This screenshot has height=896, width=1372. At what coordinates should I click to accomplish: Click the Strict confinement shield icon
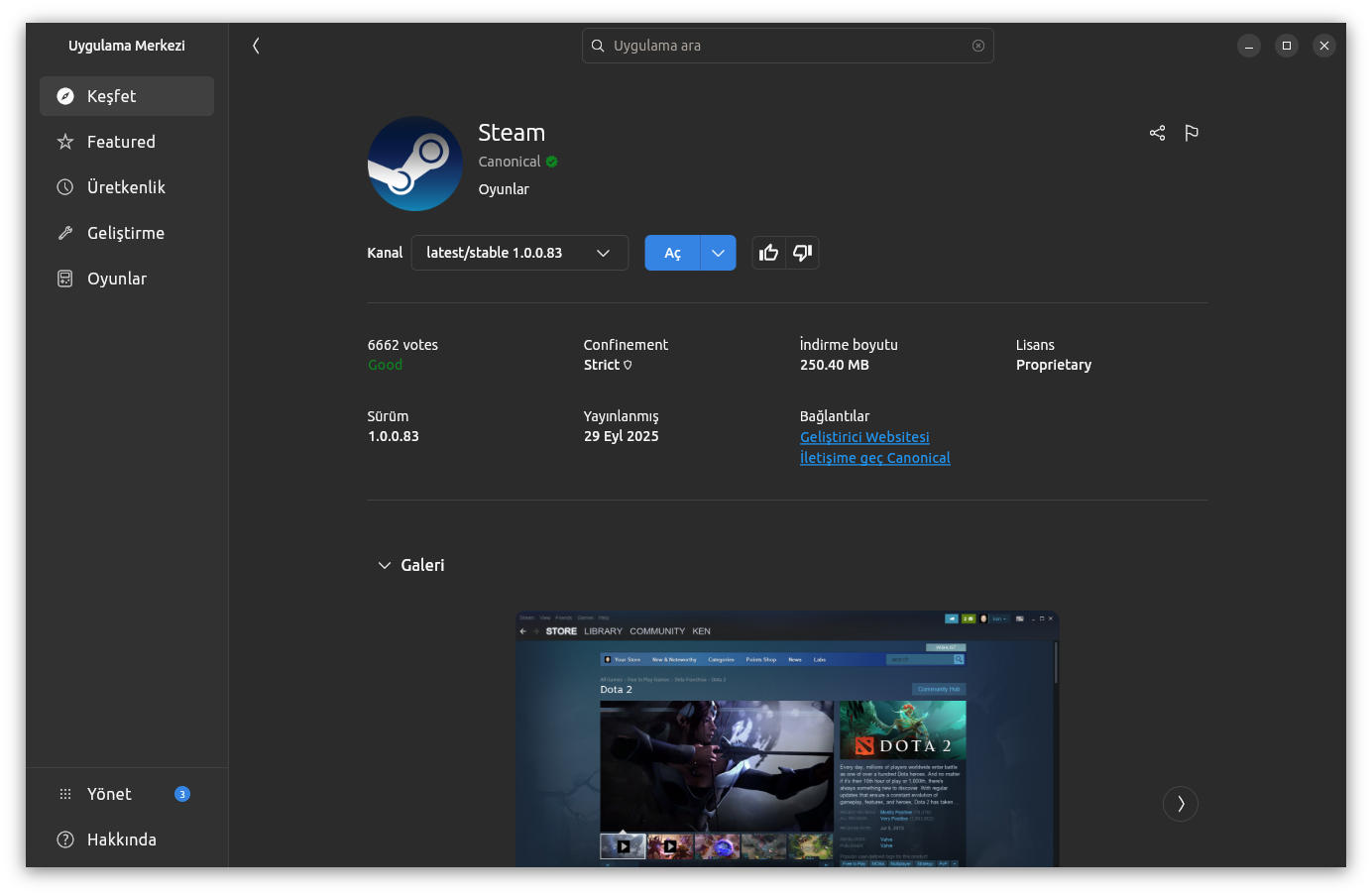coord(628,366)
